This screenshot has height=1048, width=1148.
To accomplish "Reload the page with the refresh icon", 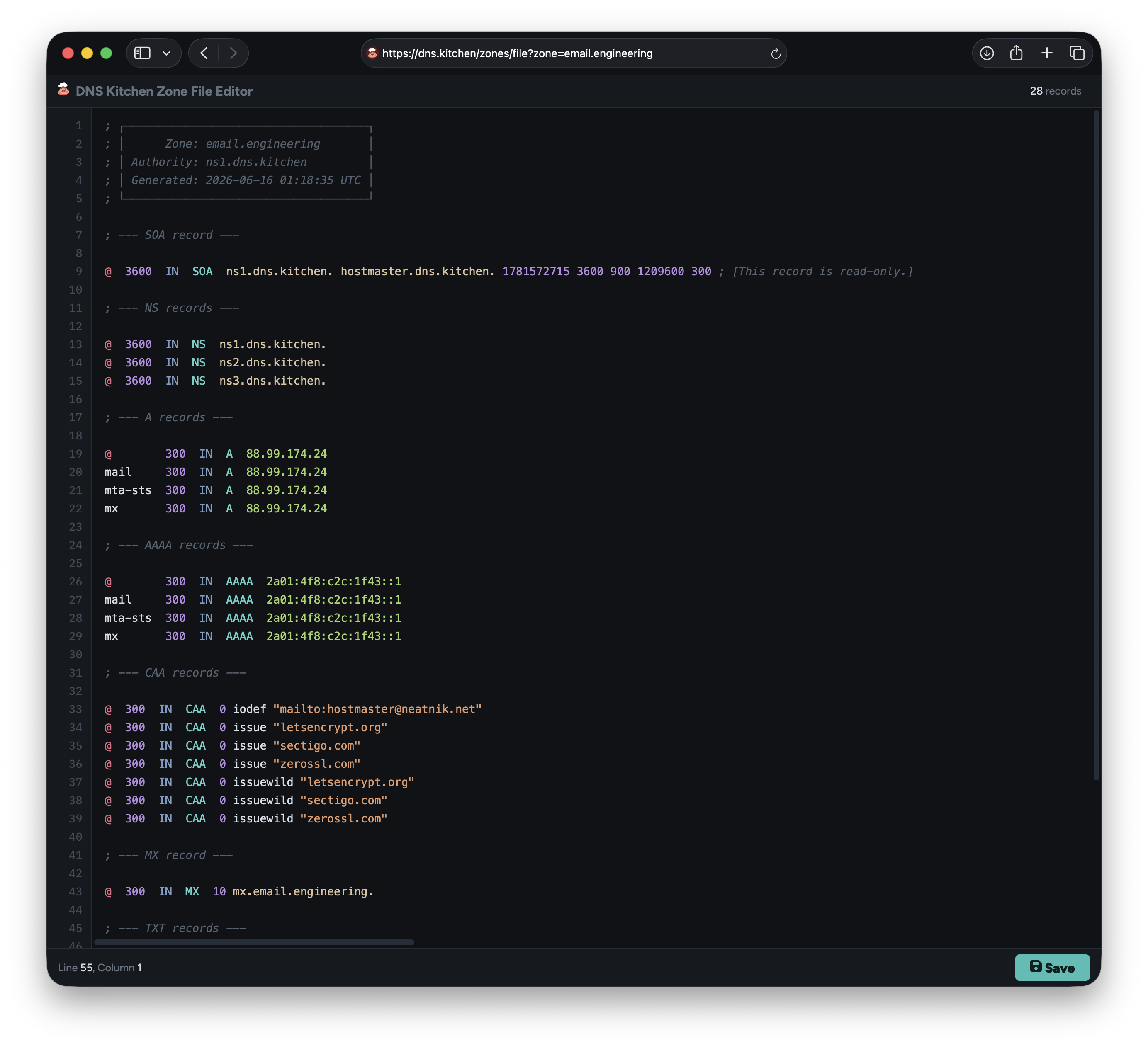I will [x=775, y=53].
